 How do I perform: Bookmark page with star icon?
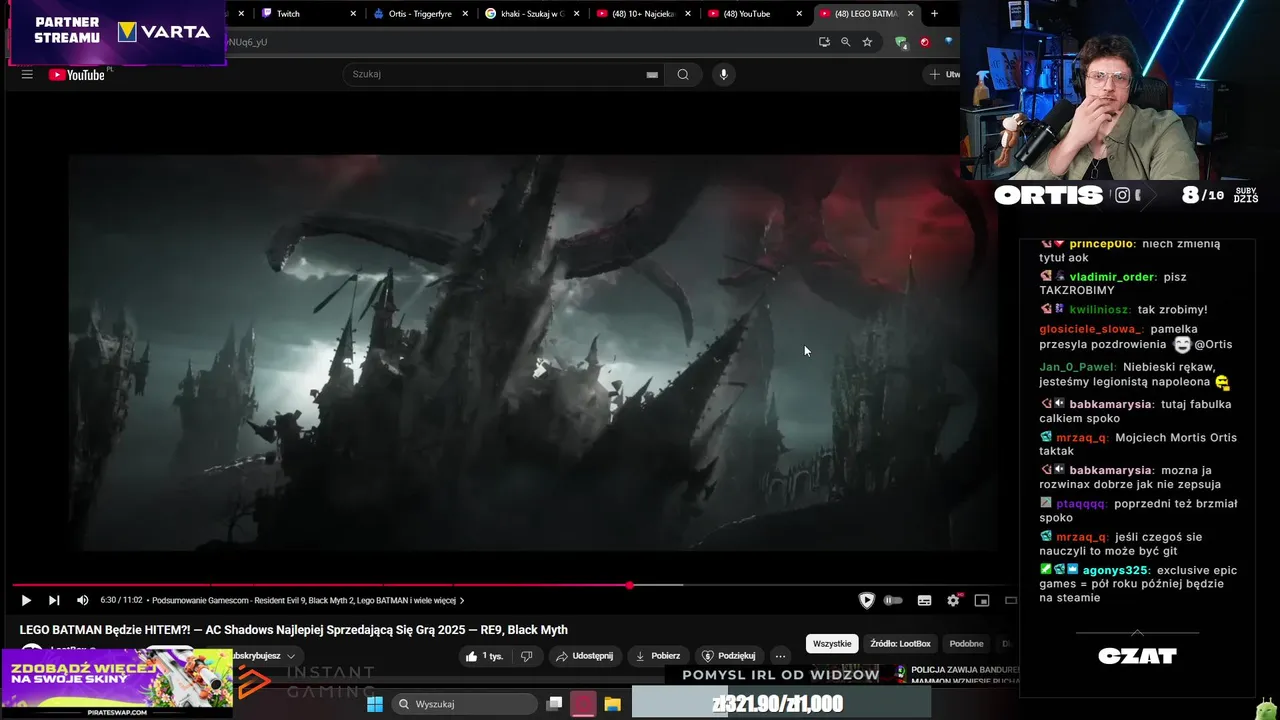click(867, 42)
